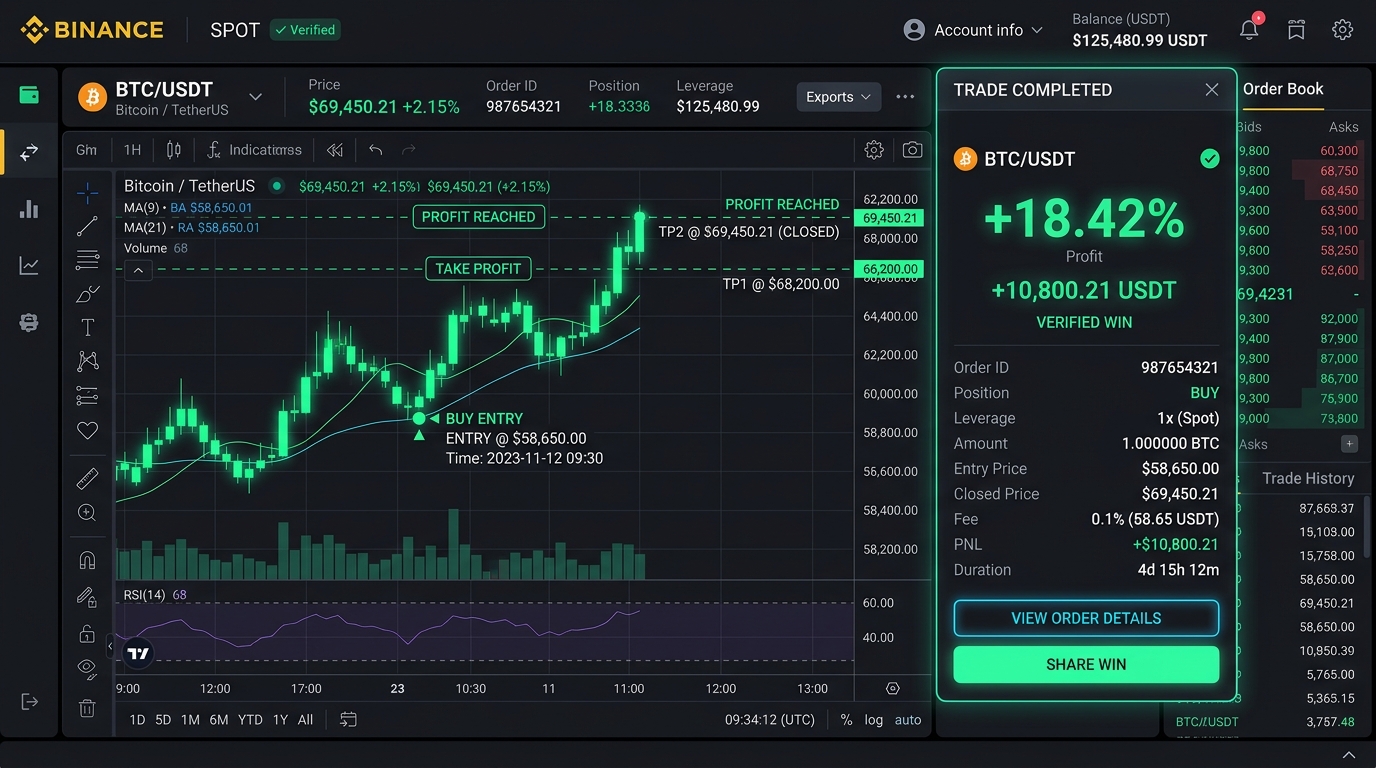Open the Indicators fx menu
The height and width of the screenshot is (768, 1376).
point(254,150)
